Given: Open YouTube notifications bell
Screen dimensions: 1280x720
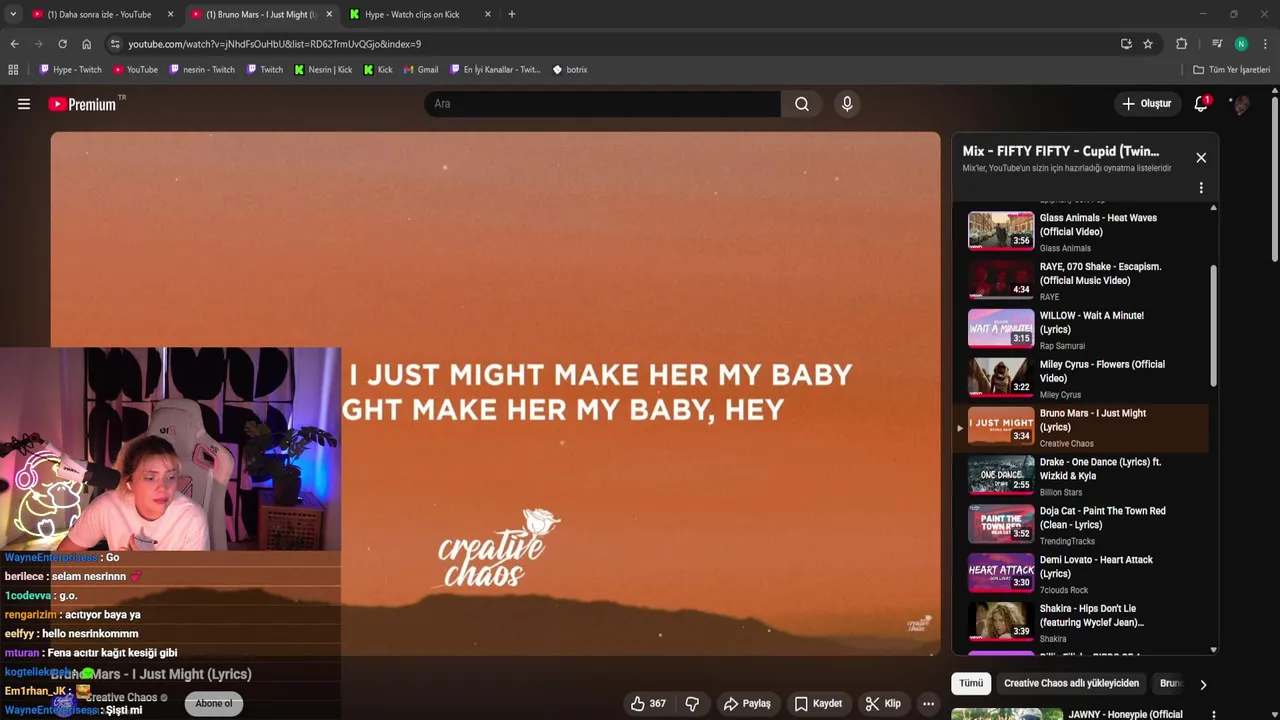Looking at the screenshot, I should point(1201,104).
